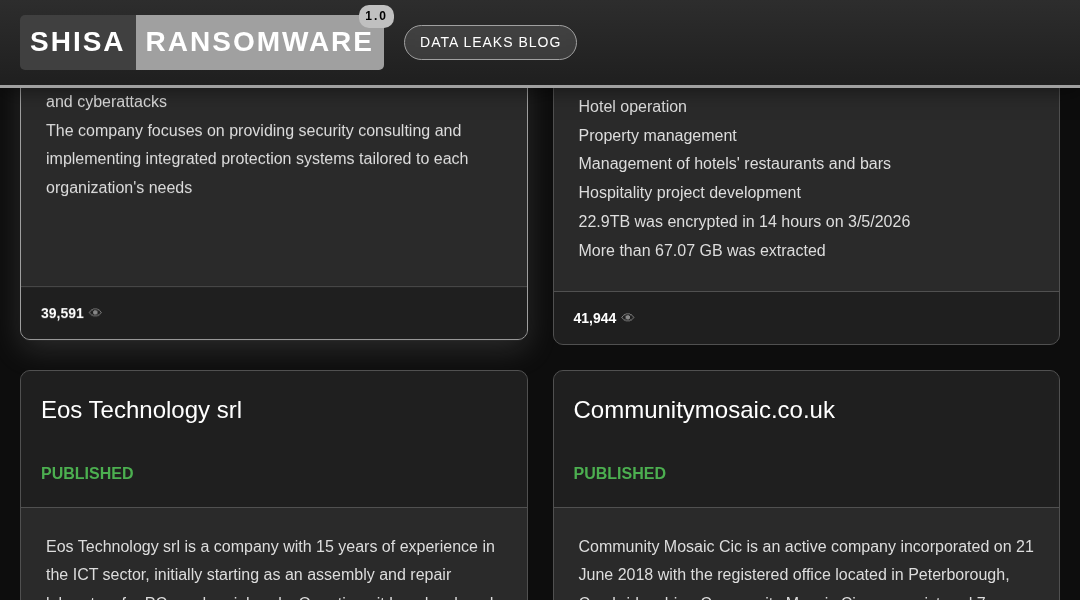Click the 'and cyberattacks' text line
Screen dimensions: 1080x600
106,102
